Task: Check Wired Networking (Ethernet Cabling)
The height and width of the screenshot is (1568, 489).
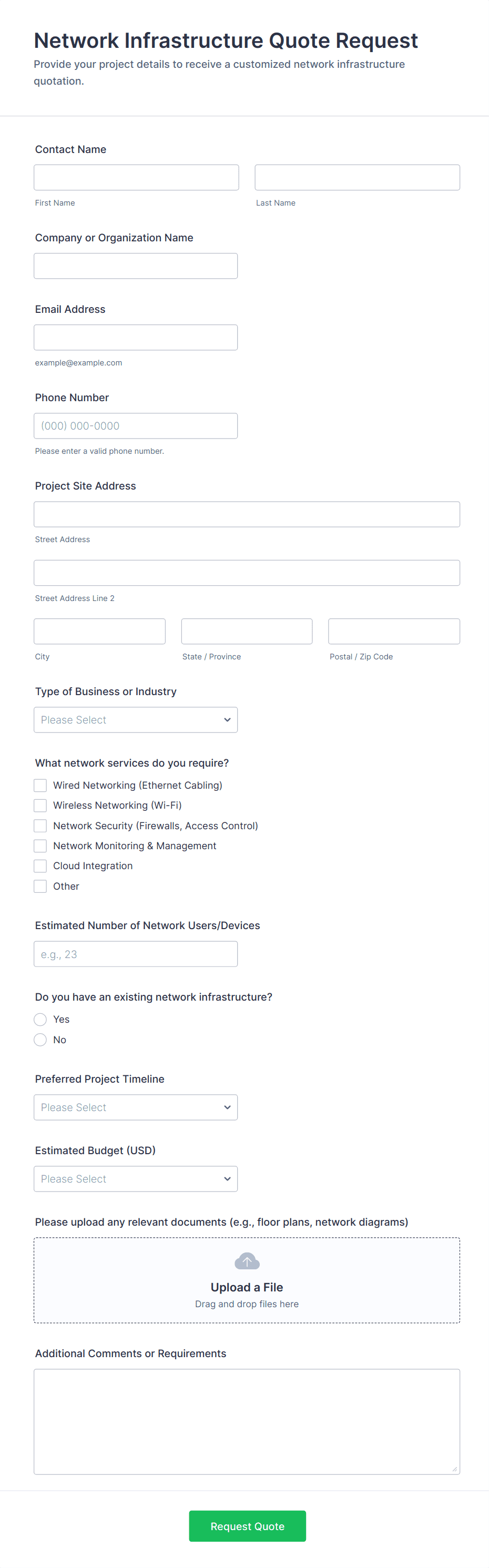Action: [x=40, y=785]
